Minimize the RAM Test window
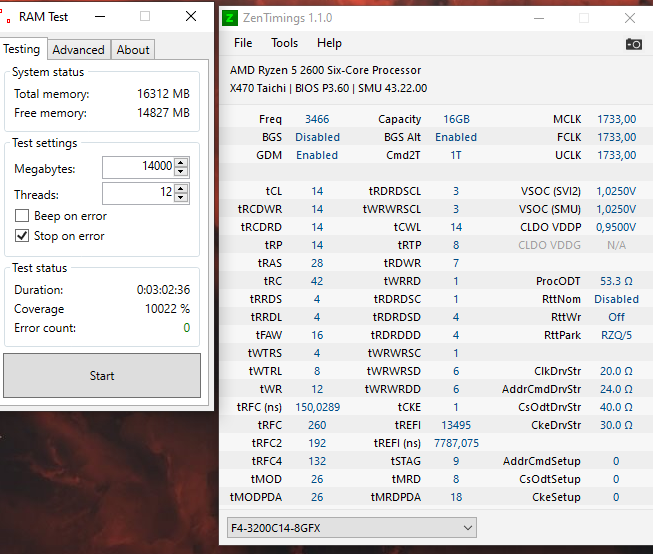 [100, 17]
